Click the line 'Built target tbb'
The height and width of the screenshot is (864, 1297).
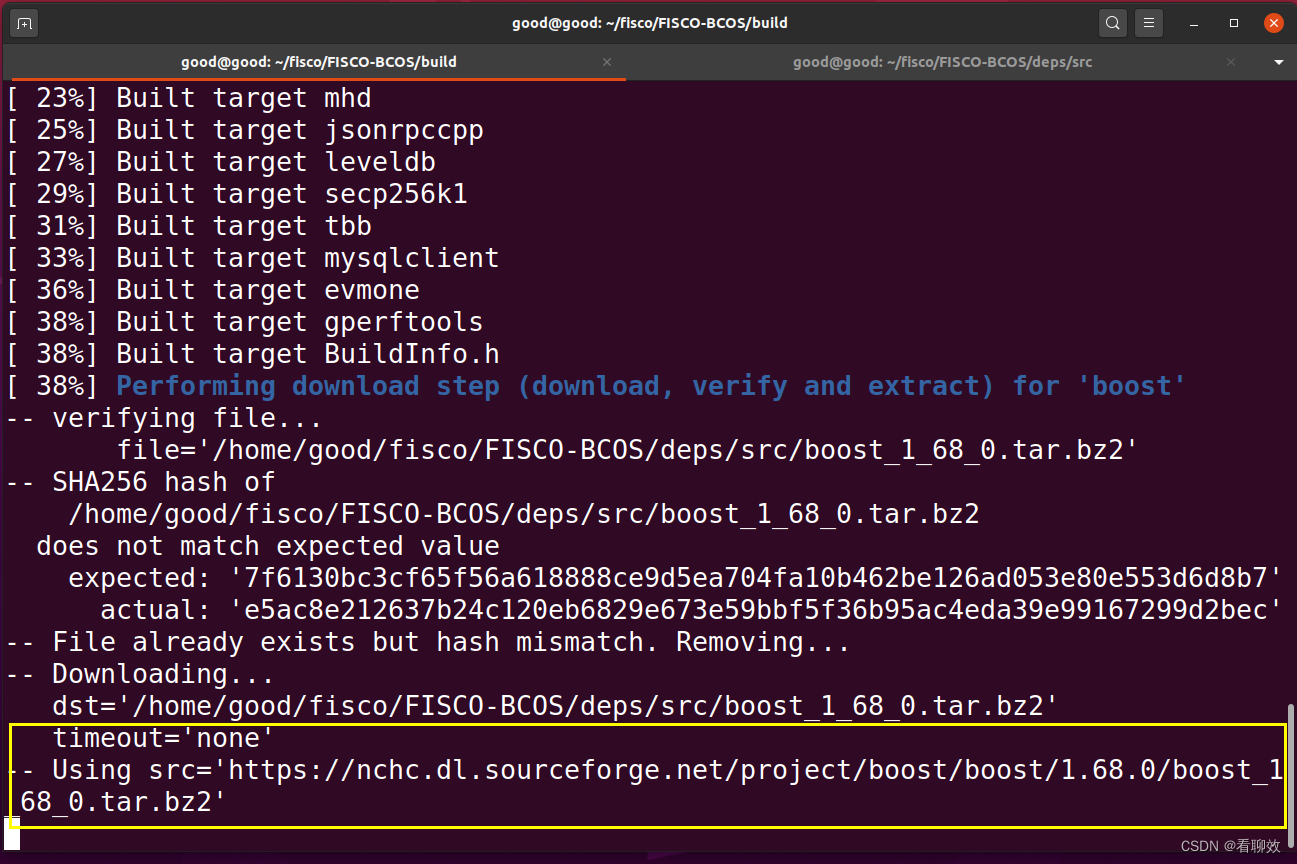click(189, 226)
